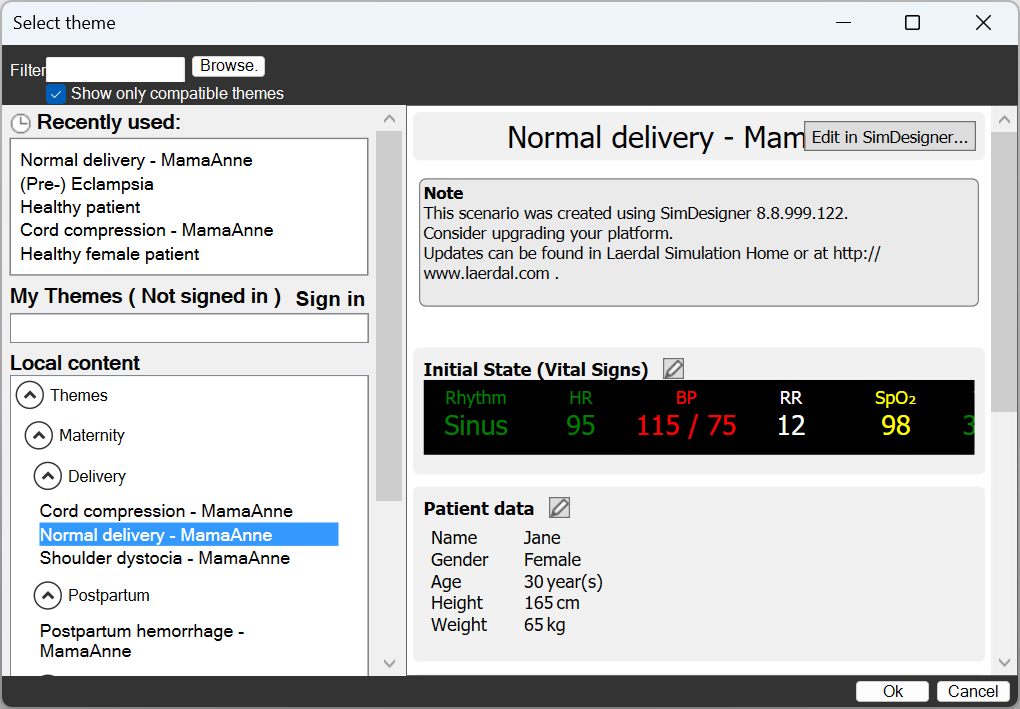Collapse the Themes tree node

30,395
